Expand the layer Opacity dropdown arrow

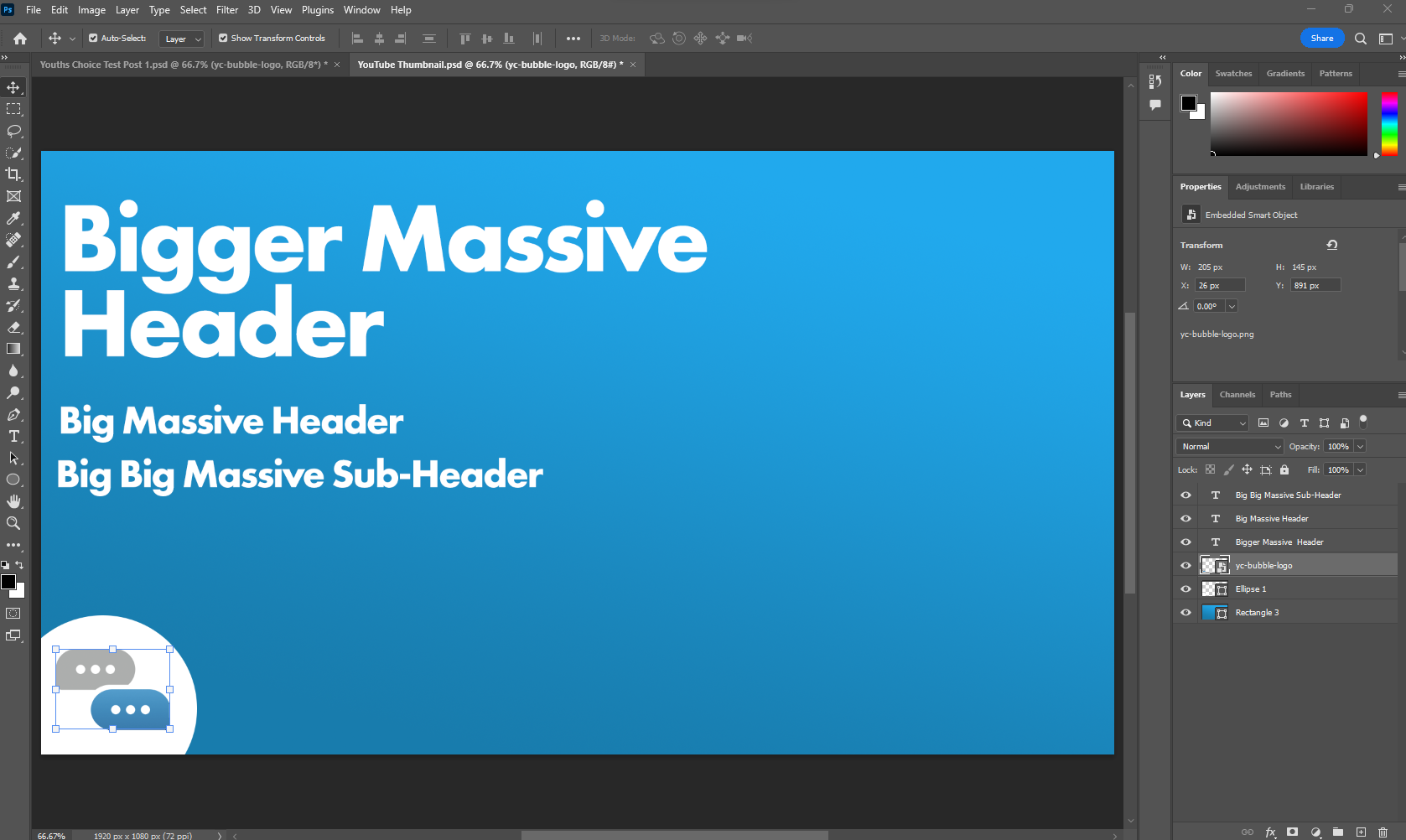[x=1360, y=447]
